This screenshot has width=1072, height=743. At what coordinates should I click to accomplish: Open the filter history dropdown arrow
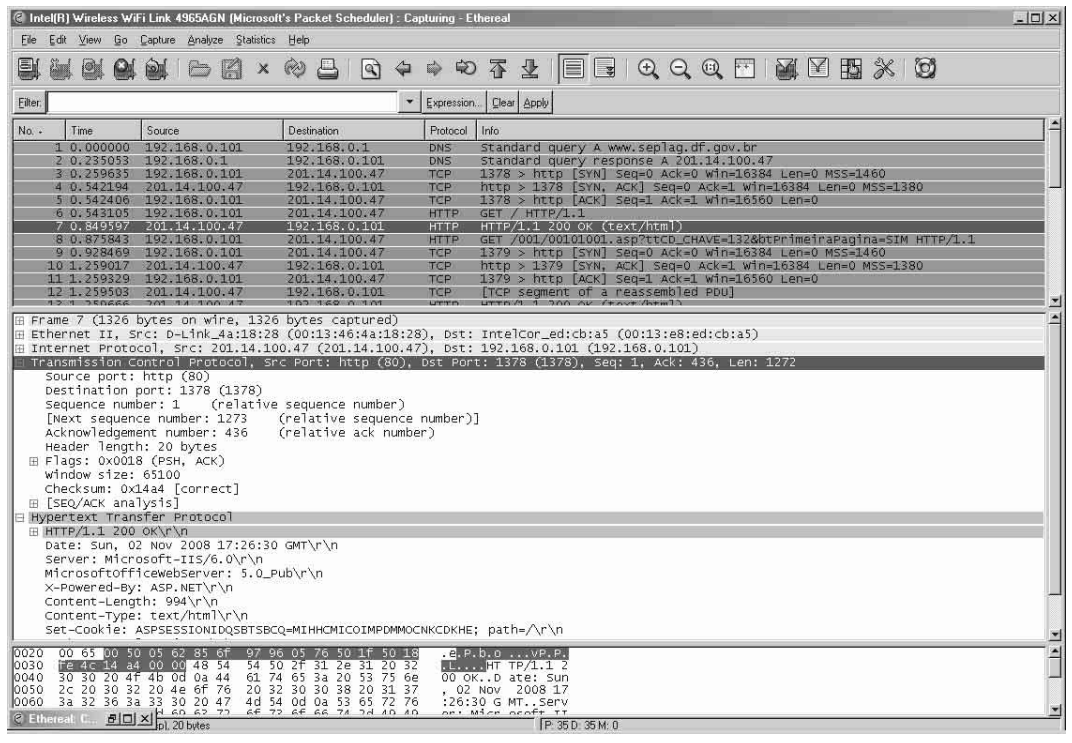tap(409, 103)
